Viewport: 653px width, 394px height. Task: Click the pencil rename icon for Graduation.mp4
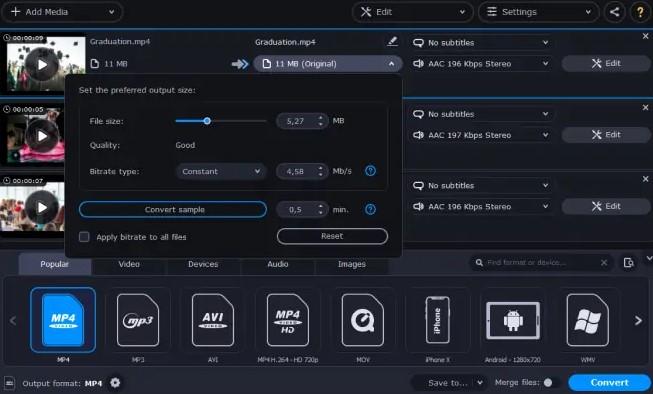(392, 42)
